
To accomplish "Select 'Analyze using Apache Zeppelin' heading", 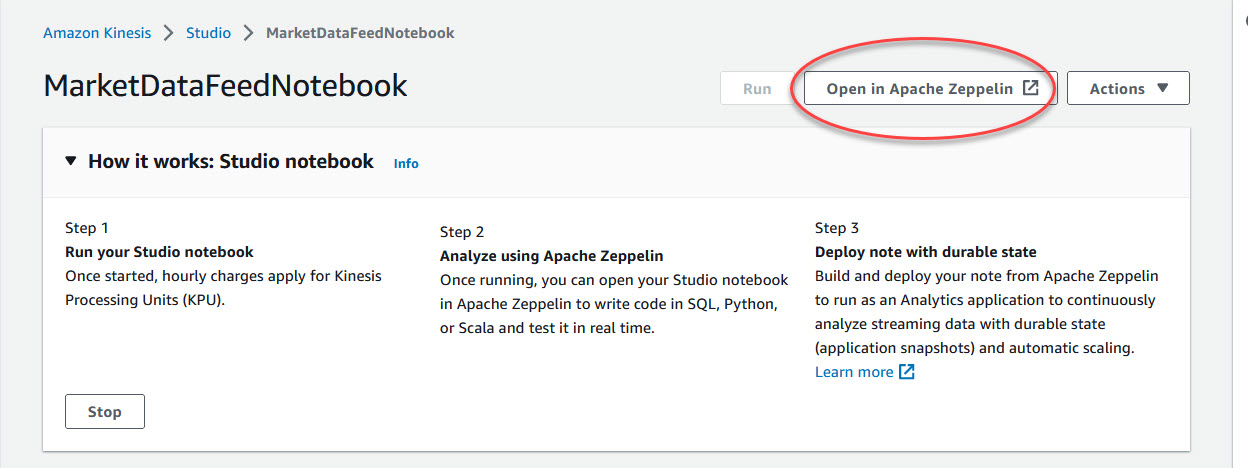I will click(551, 256).
